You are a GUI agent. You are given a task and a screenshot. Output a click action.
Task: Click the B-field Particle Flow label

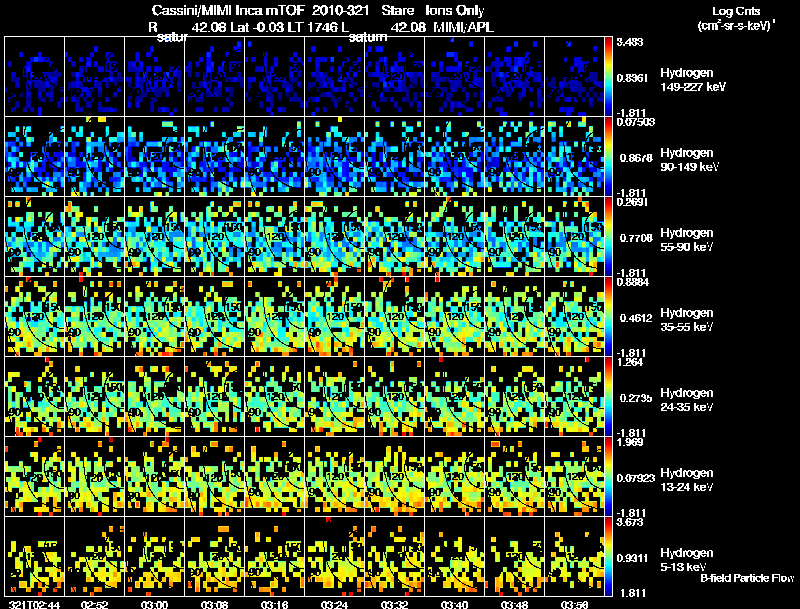tap(747, 578)
